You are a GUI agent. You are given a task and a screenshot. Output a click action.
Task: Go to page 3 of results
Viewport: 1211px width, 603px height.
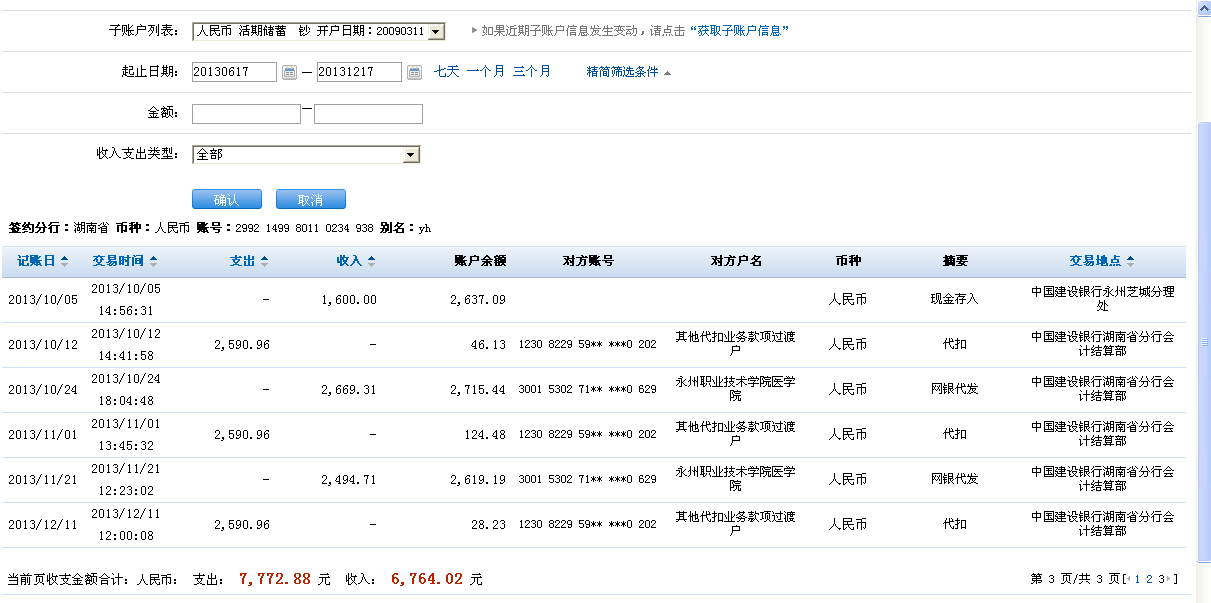click(1161, 579)
